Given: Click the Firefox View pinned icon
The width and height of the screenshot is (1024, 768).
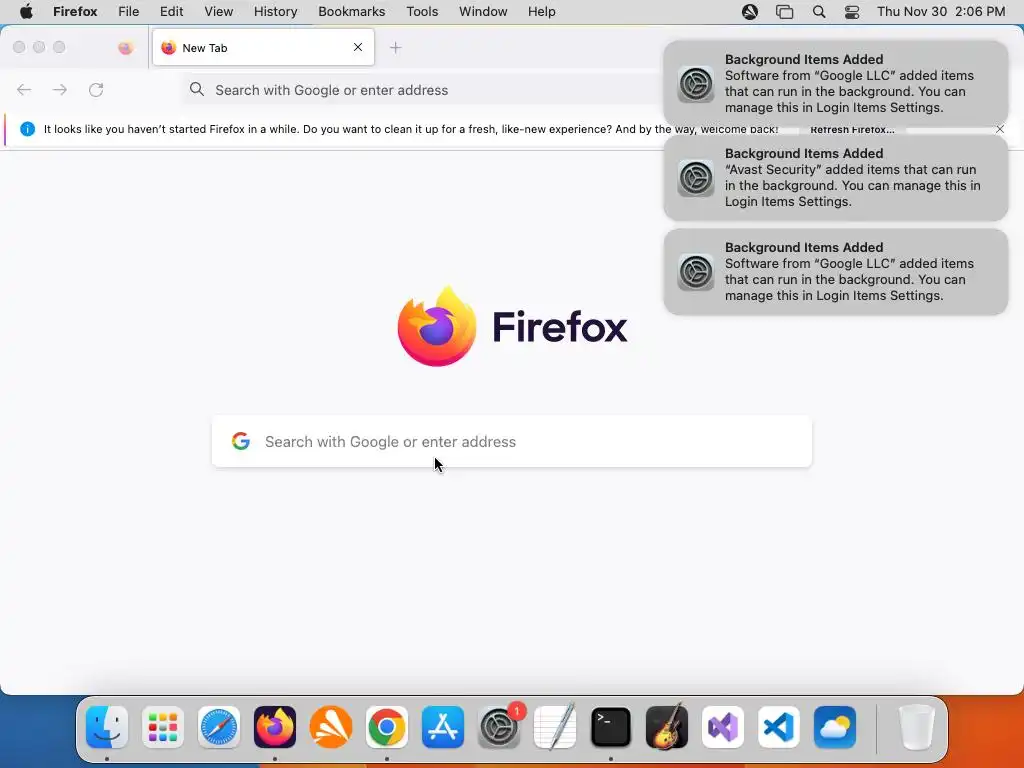Looking at the screenshot, I should (125, 48).
